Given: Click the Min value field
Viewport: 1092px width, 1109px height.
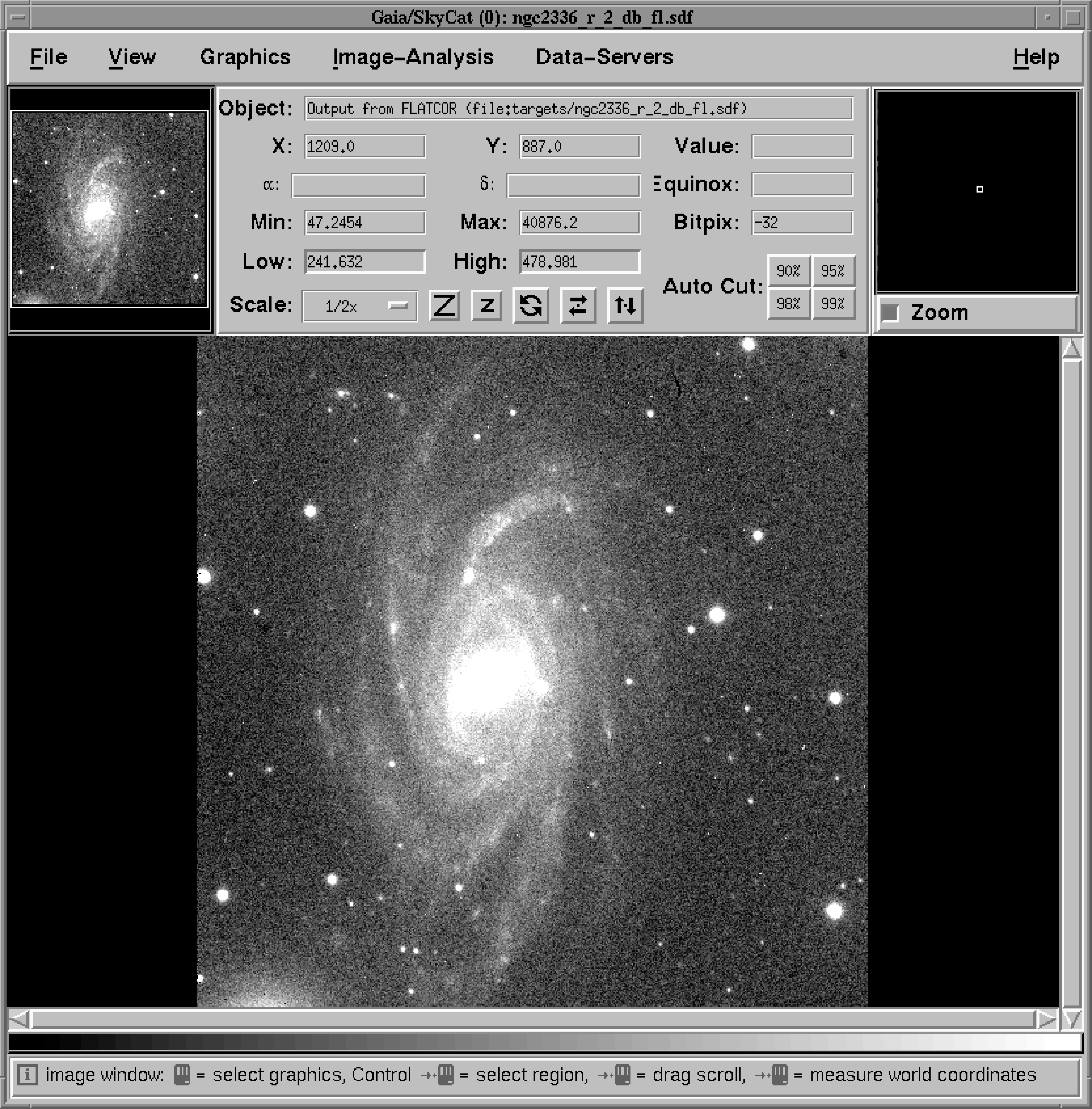Looking at the screenshot, I should click(365, 222).
